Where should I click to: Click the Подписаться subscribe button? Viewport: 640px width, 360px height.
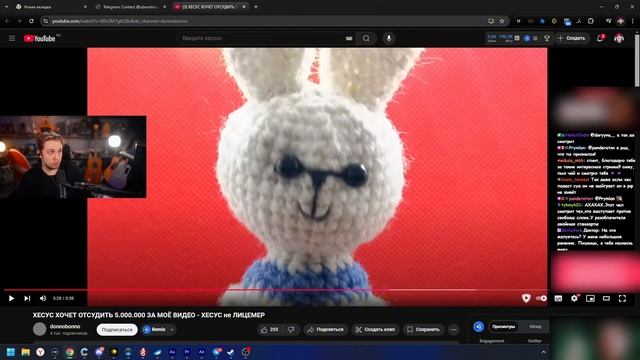pyautogui.click(x=117, y=329)
